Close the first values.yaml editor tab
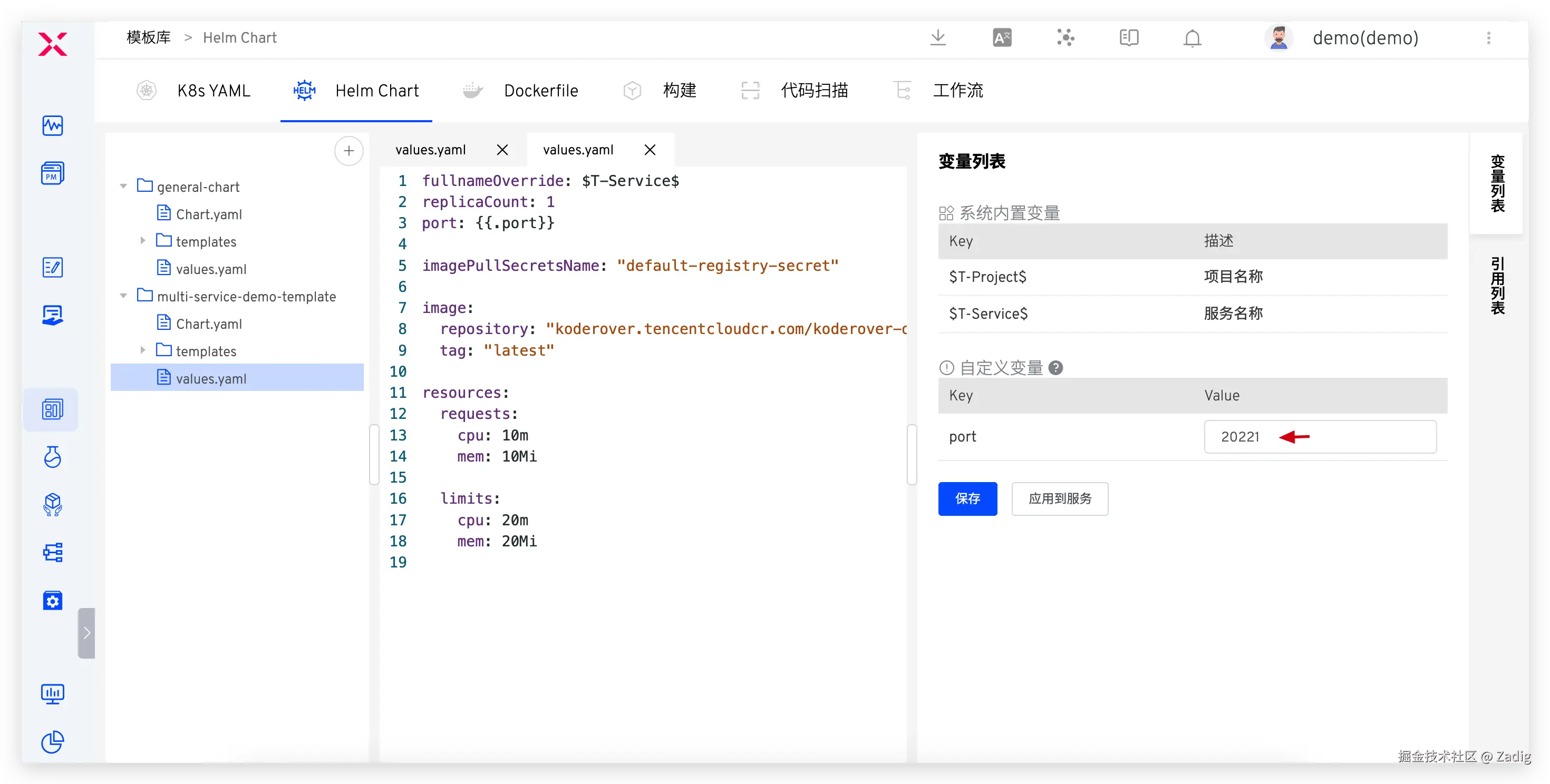This screenshot has height=784, width=1550. 502,150
